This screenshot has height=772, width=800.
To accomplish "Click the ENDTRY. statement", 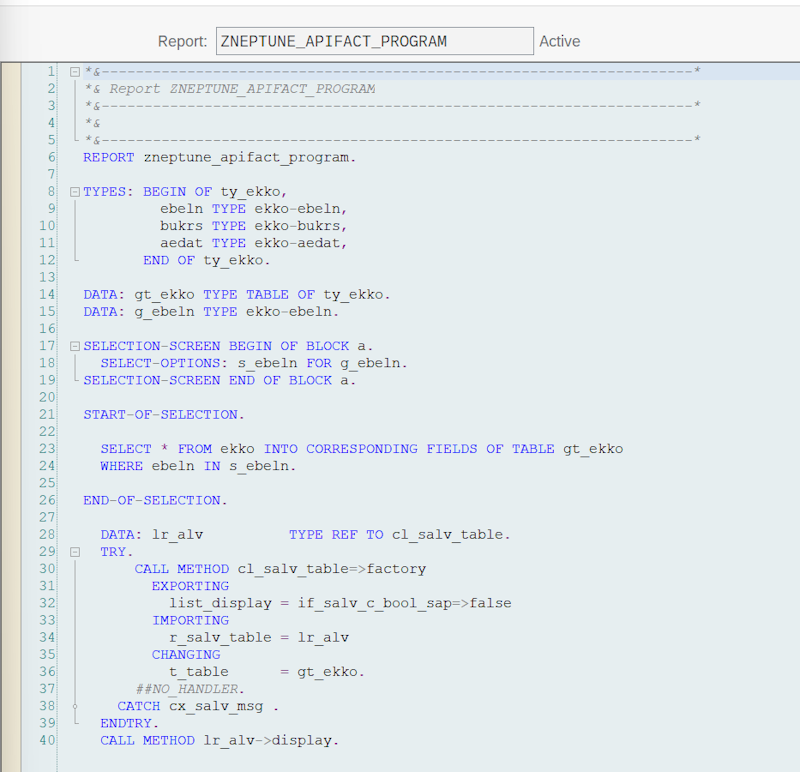I will [130, 723].
